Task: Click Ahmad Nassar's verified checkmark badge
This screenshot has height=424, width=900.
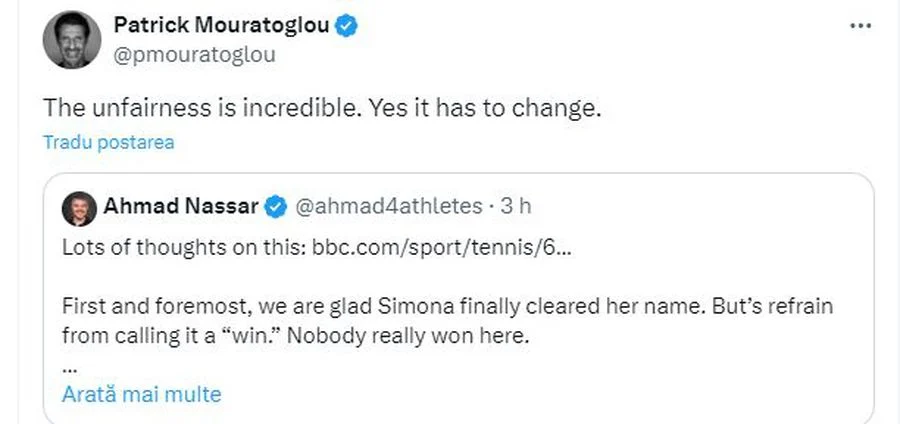Action: pos(275,207)
